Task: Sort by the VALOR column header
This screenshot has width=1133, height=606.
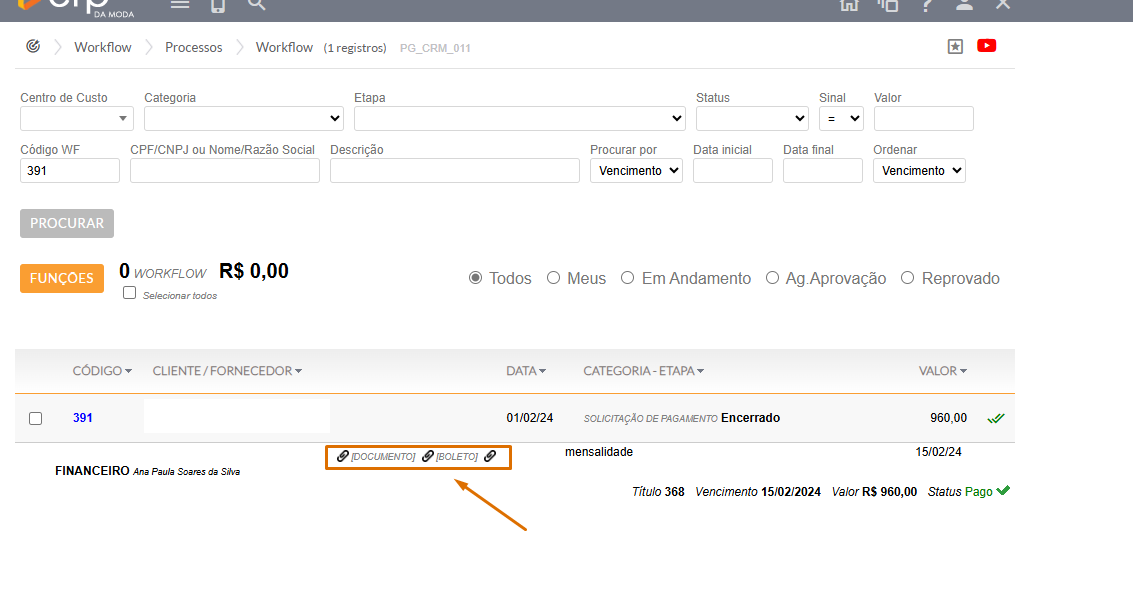Action: (x=942, y=371)
